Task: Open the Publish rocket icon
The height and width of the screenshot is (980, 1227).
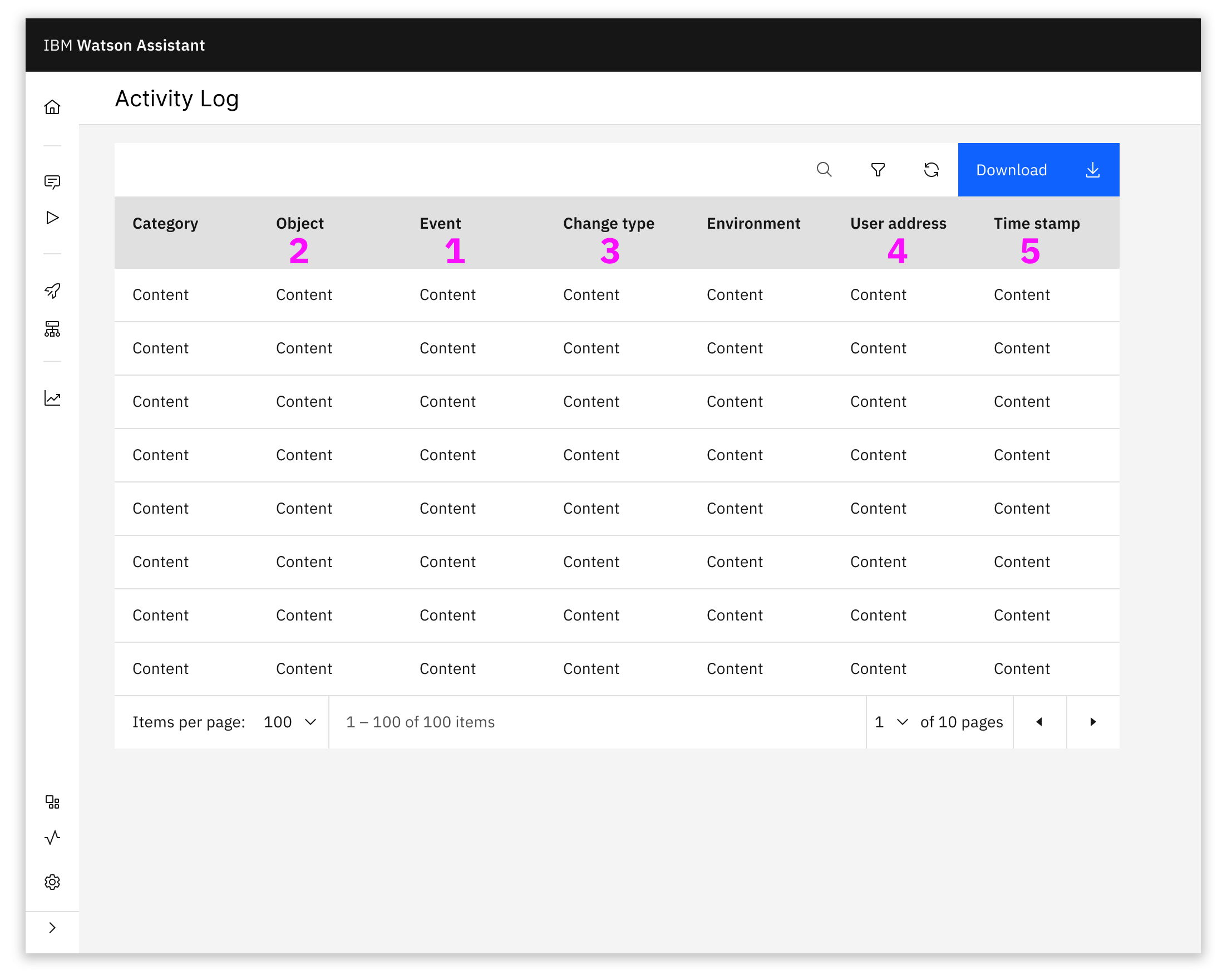Action: point(52,291)
